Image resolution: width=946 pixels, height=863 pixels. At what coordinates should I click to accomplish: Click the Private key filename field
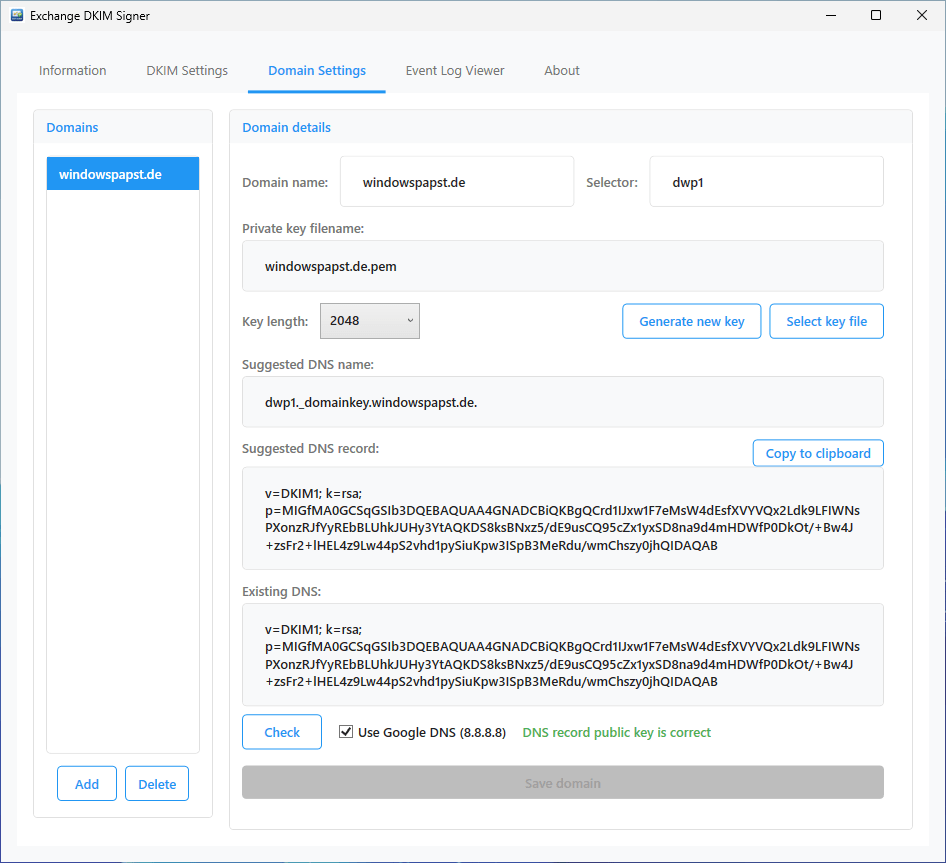click(x=562, y=266)
